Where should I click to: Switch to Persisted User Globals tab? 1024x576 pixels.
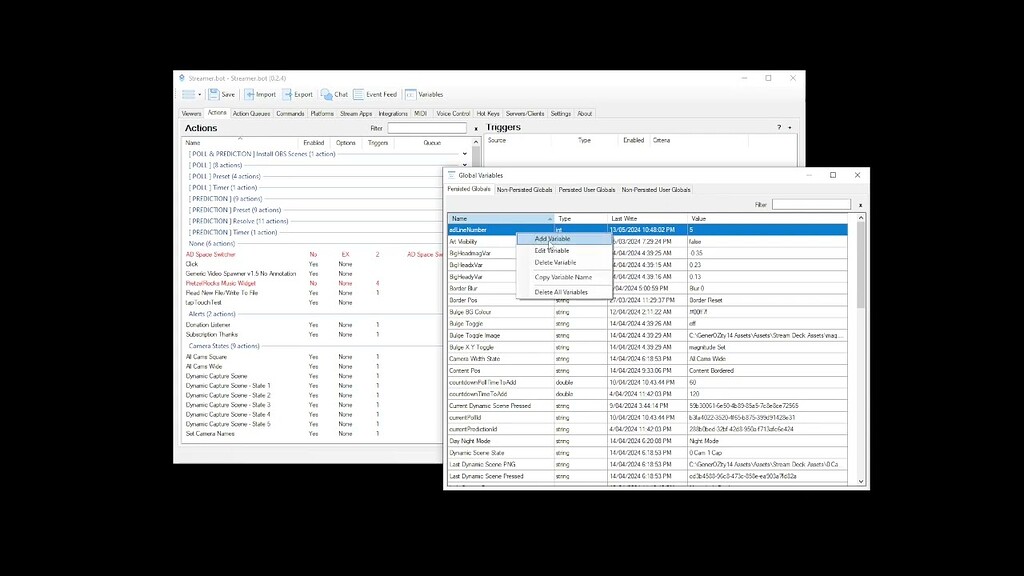(586, 190)
